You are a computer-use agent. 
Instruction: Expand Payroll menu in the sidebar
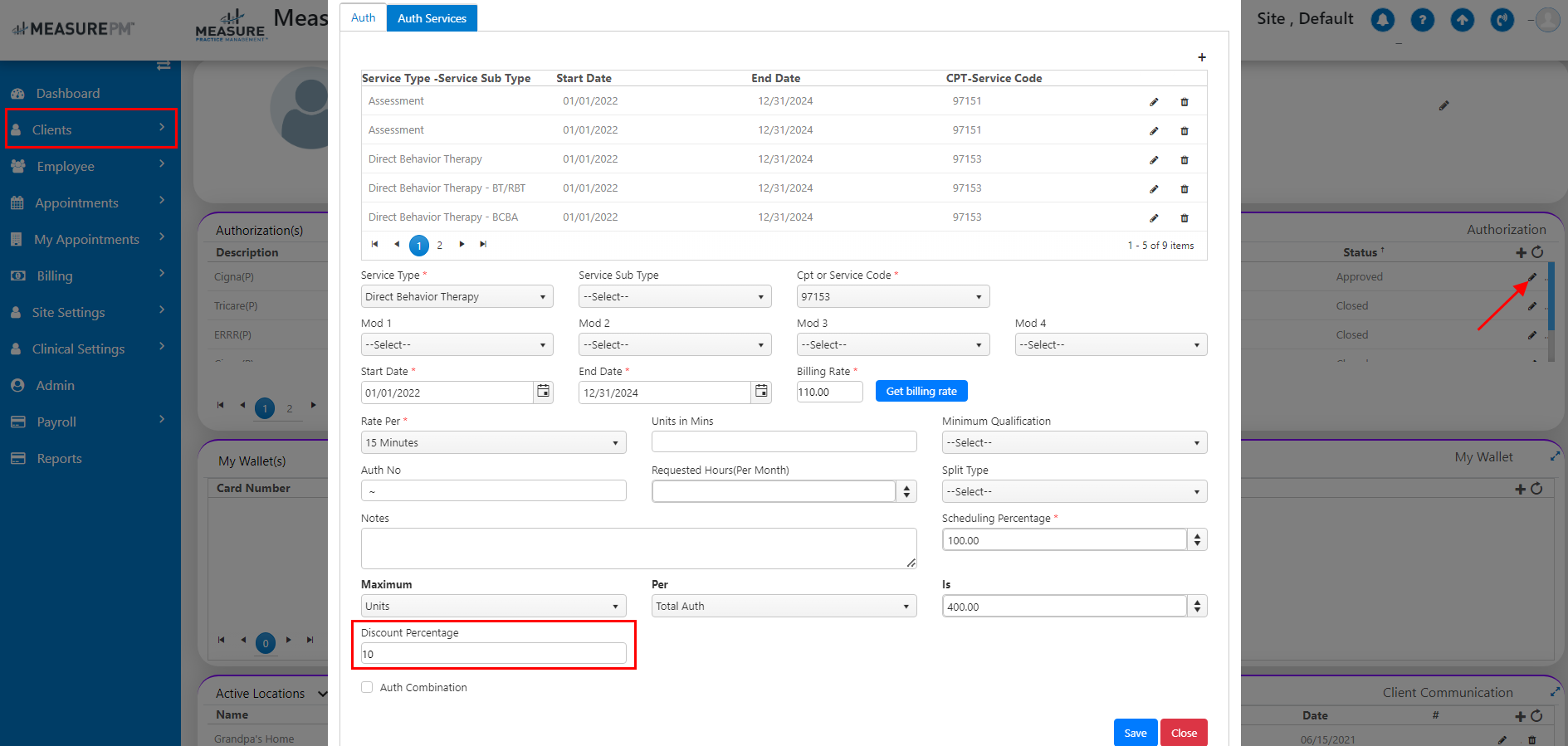coord(91,422)
